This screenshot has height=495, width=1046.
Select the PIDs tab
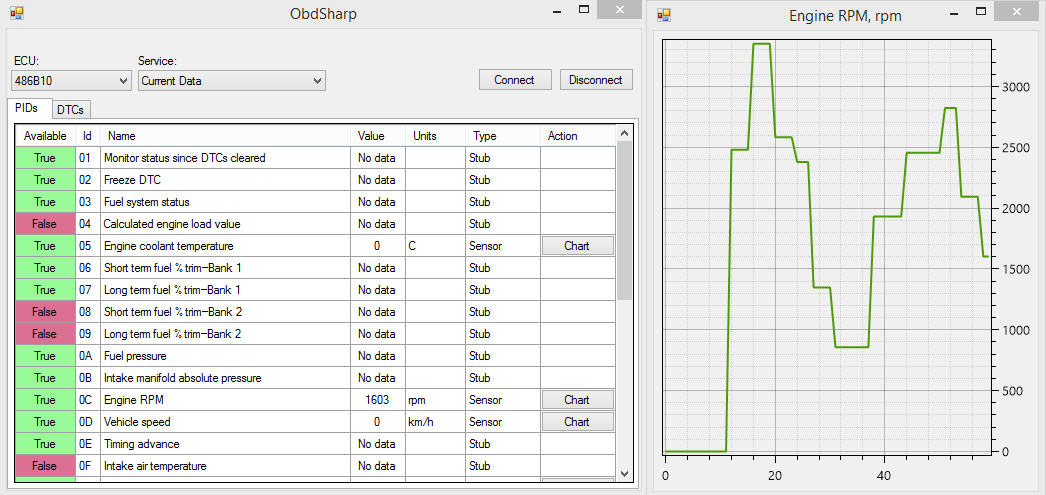29,108
